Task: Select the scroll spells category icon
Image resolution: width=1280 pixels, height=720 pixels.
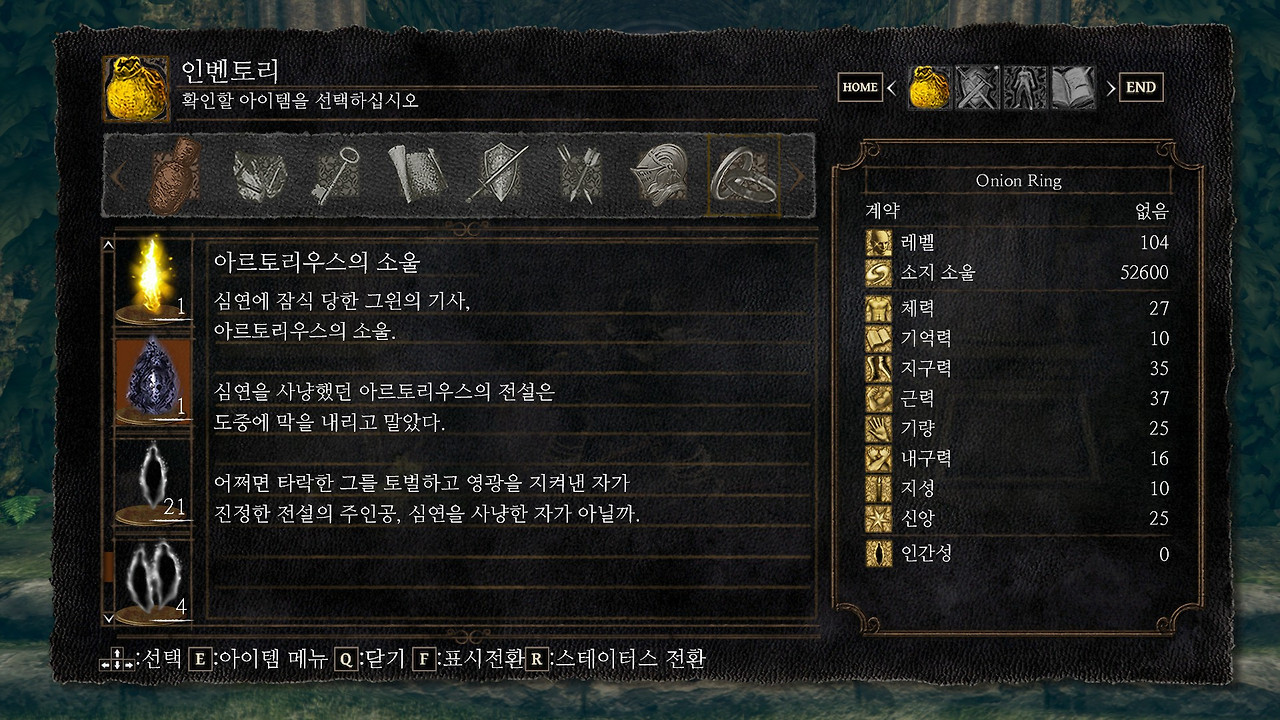Action: click(x=416, y=176)
